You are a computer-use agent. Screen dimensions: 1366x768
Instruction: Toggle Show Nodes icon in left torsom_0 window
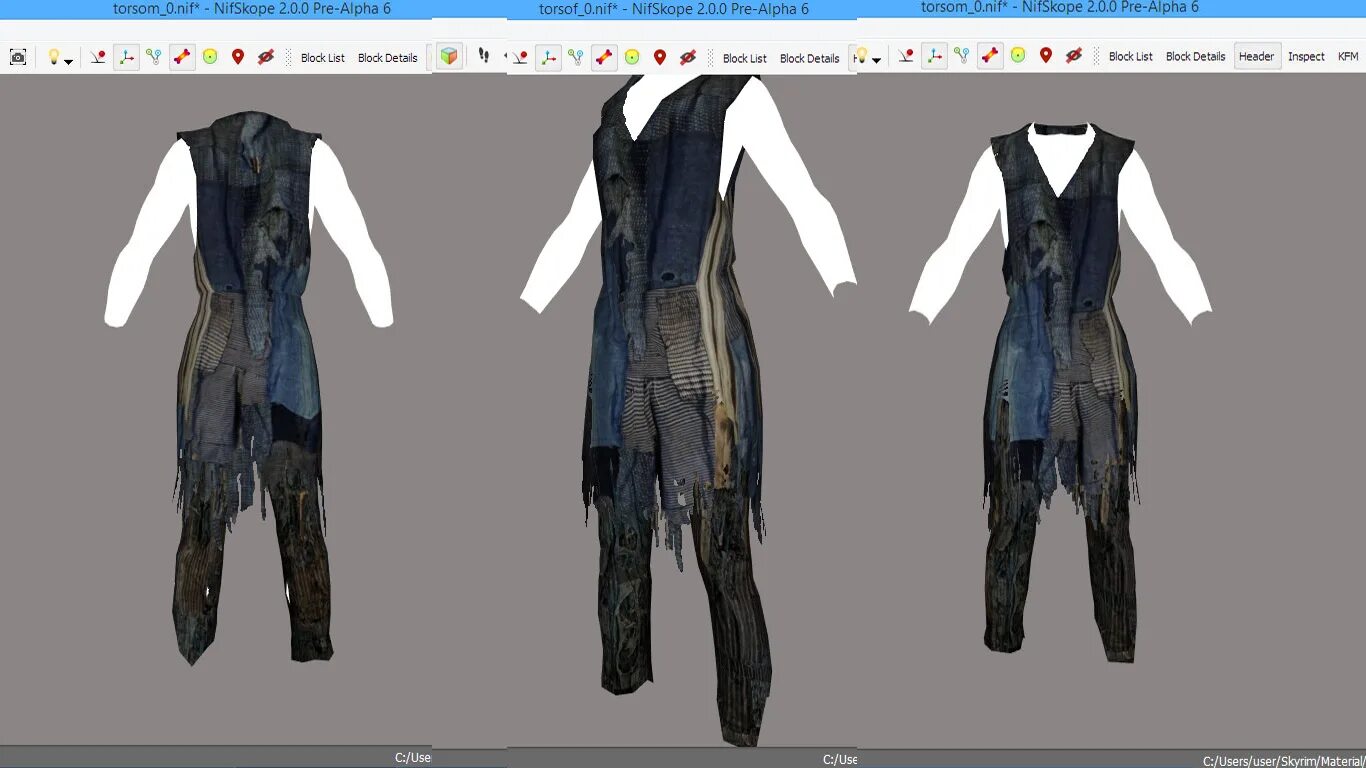click(154, 57)
